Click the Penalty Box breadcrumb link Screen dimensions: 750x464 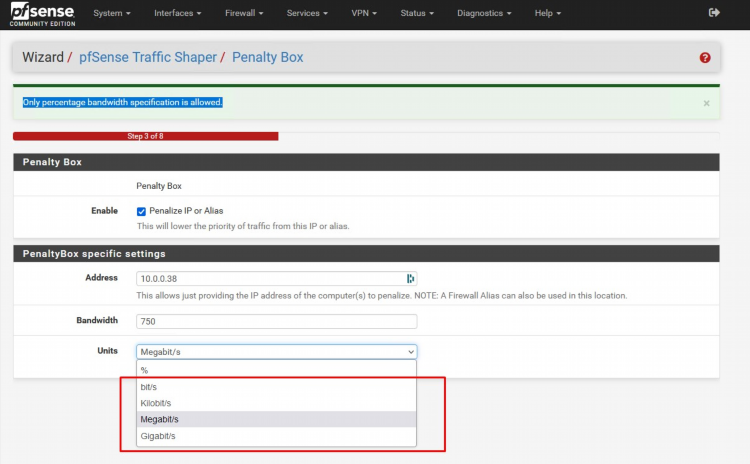267,57
